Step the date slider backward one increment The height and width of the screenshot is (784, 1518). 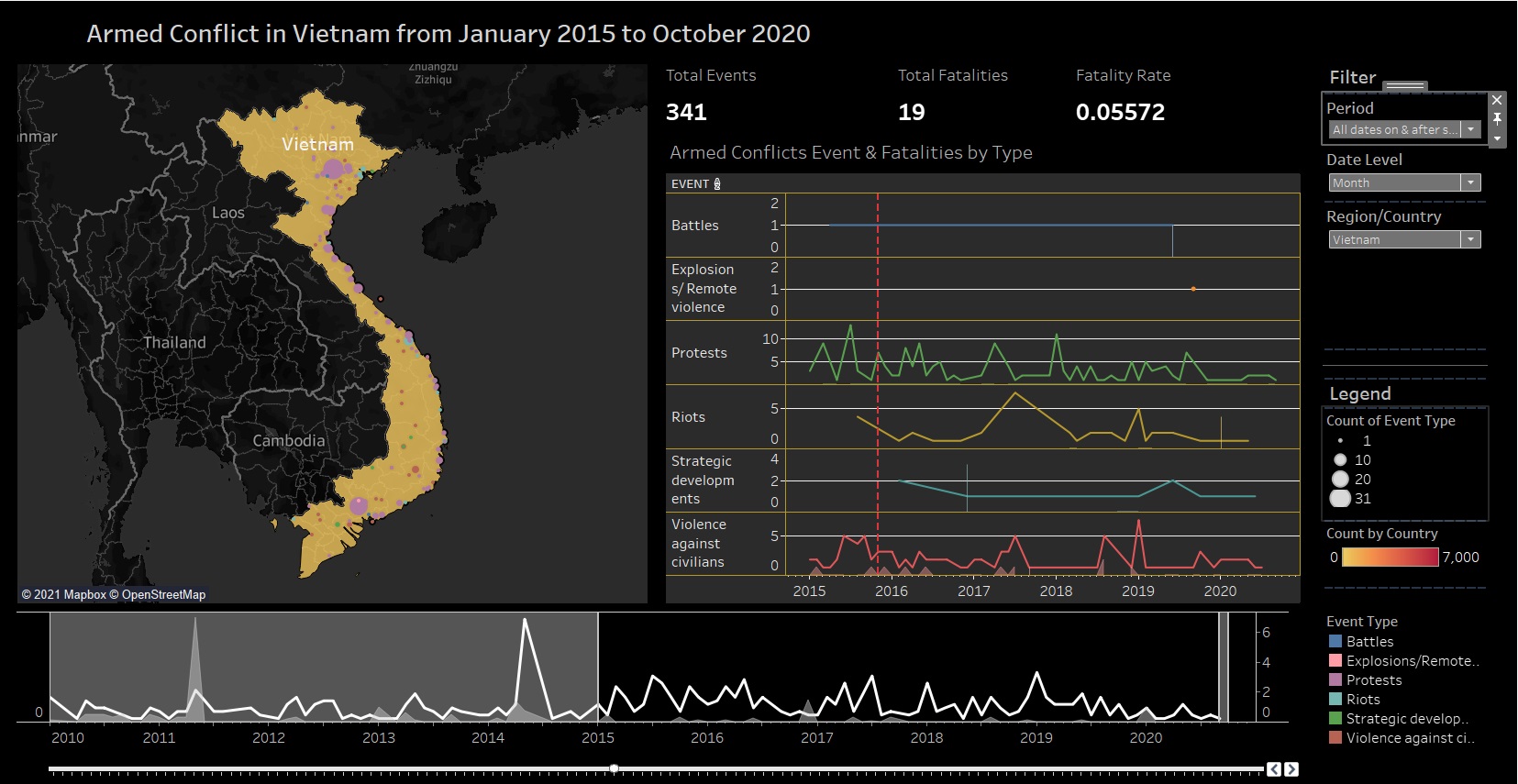pos(1274,769)
